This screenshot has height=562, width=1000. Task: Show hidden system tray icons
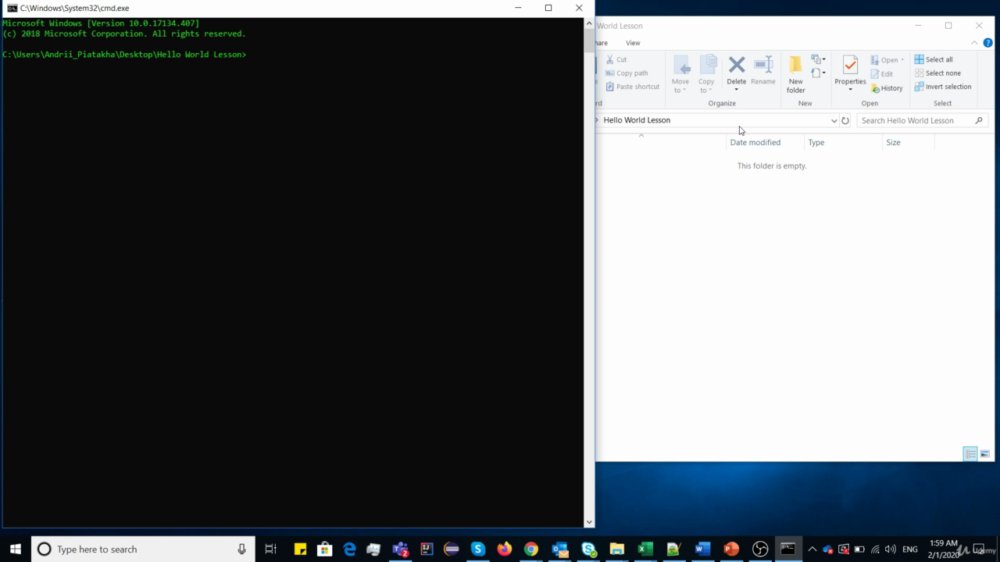pos(812,549)
